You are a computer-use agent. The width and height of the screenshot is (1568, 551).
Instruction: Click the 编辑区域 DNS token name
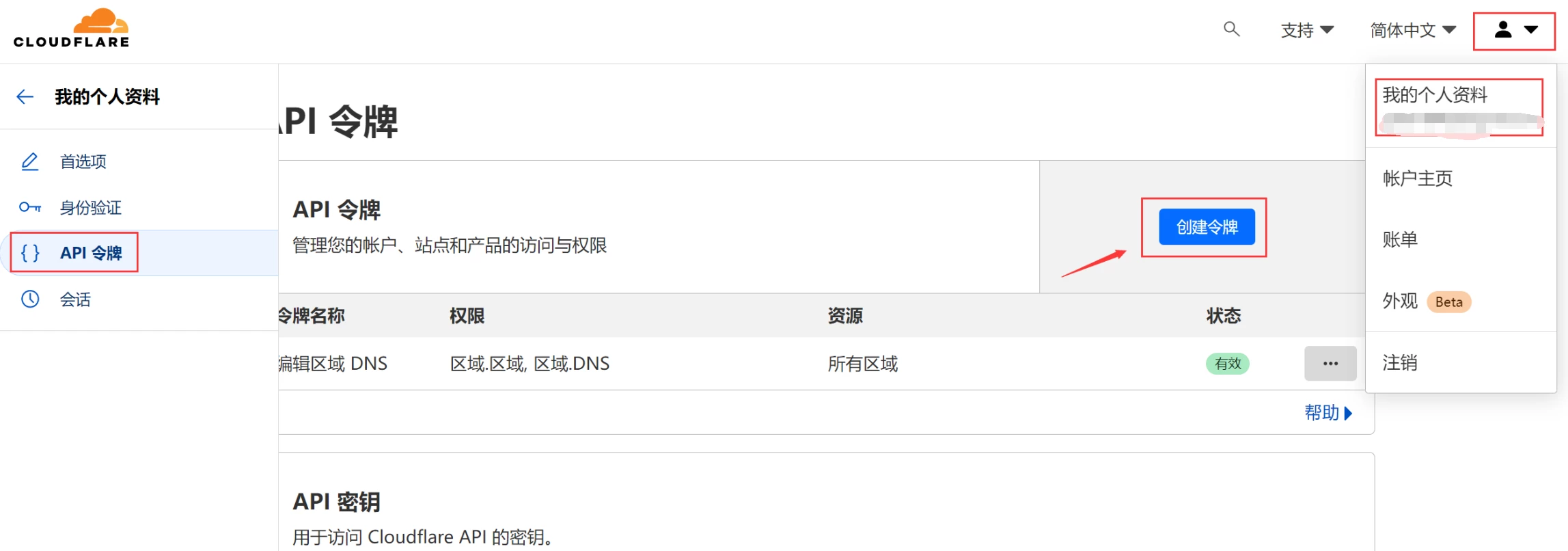pyautogui.click(x=333, y=363)
